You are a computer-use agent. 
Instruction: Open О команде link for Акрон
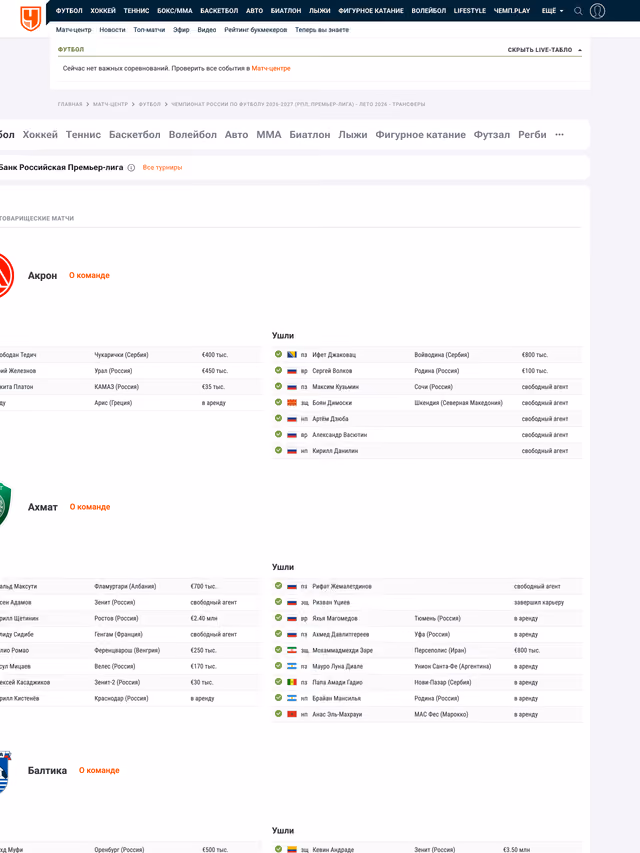[x=89, y=275]
